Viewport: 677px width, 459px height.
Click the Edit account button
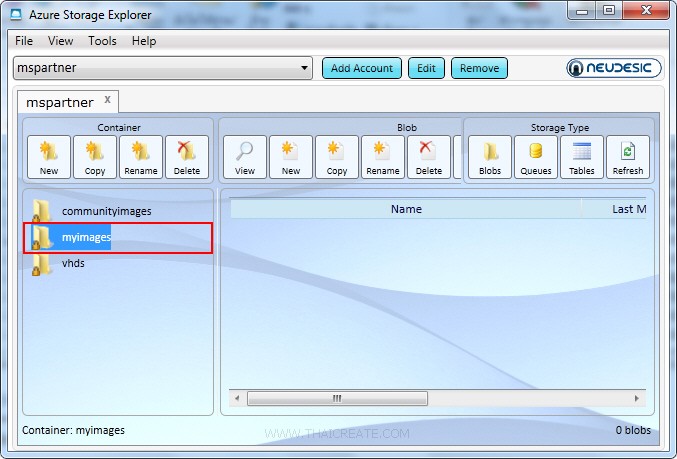pos(426,68)
